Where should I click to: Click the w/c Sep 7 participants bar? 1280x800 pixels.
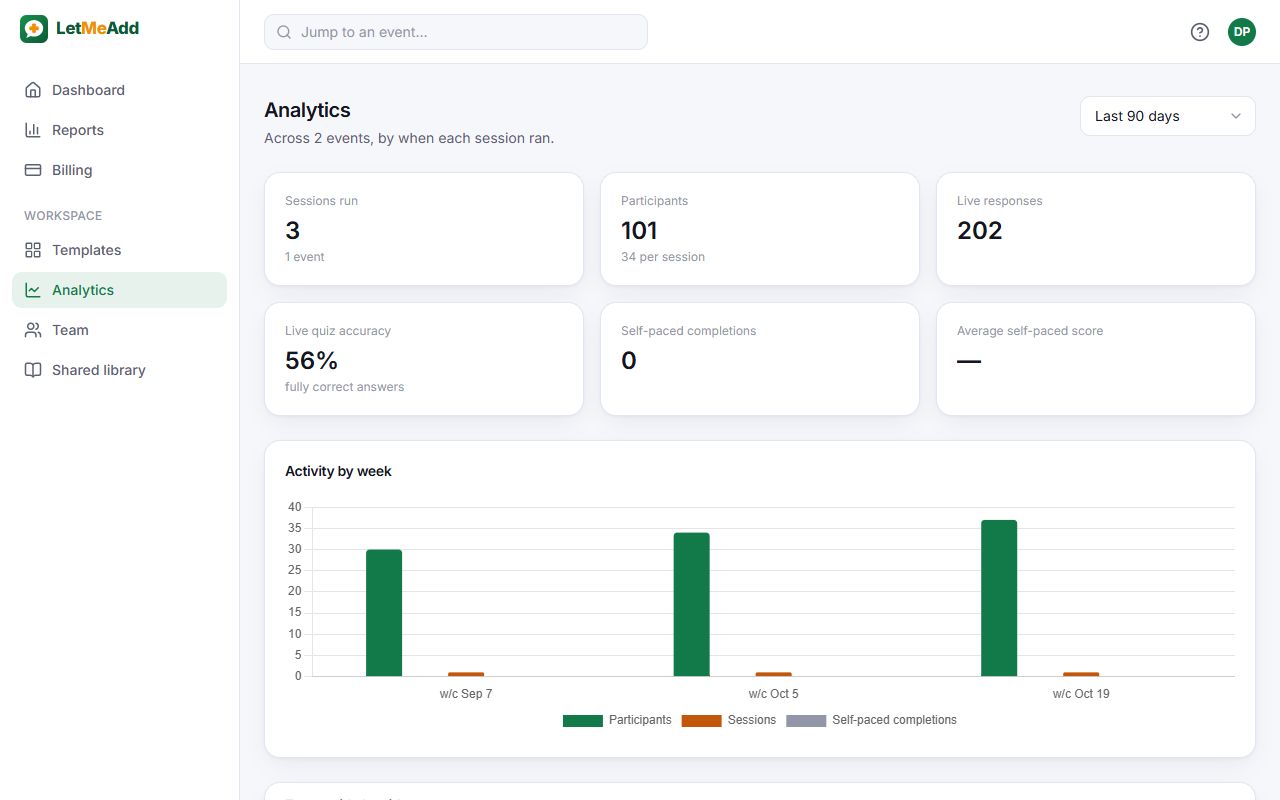[x=384, y=613]
